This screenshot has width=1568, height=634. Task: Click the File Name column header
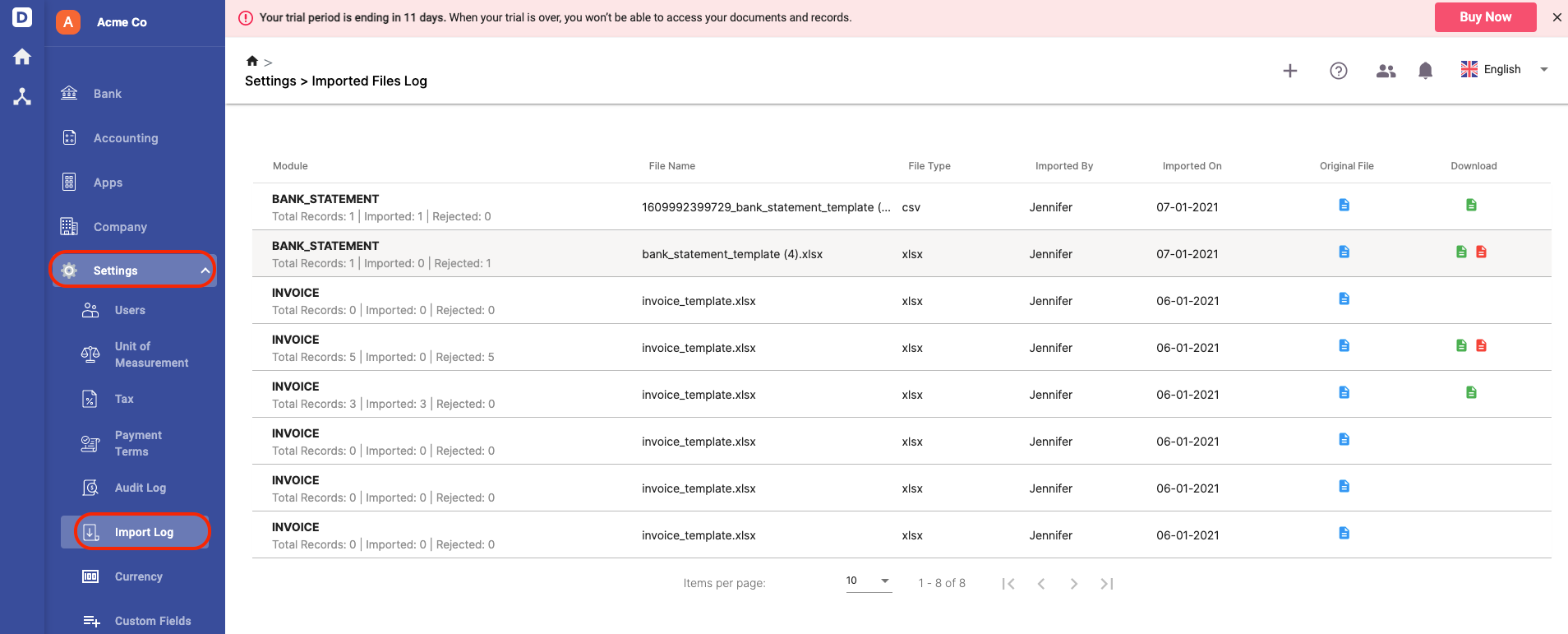point(671,166)
